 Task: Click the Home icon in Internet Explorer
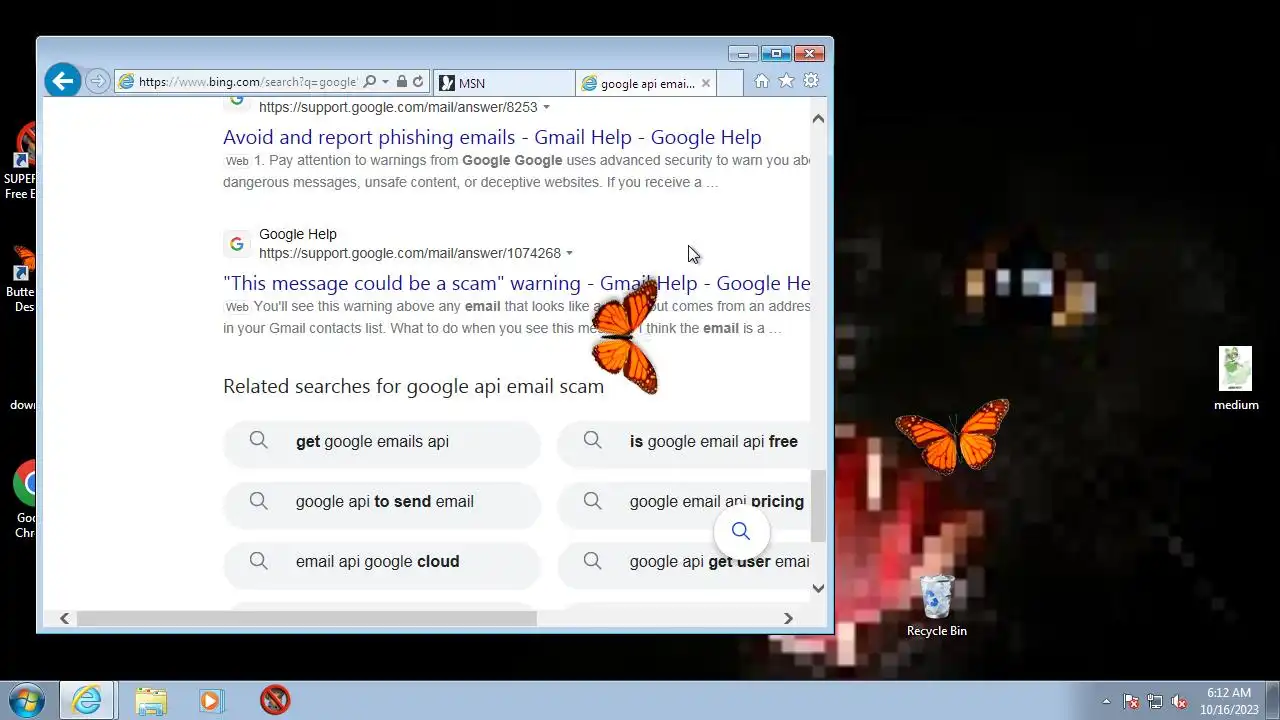(762, 81)
